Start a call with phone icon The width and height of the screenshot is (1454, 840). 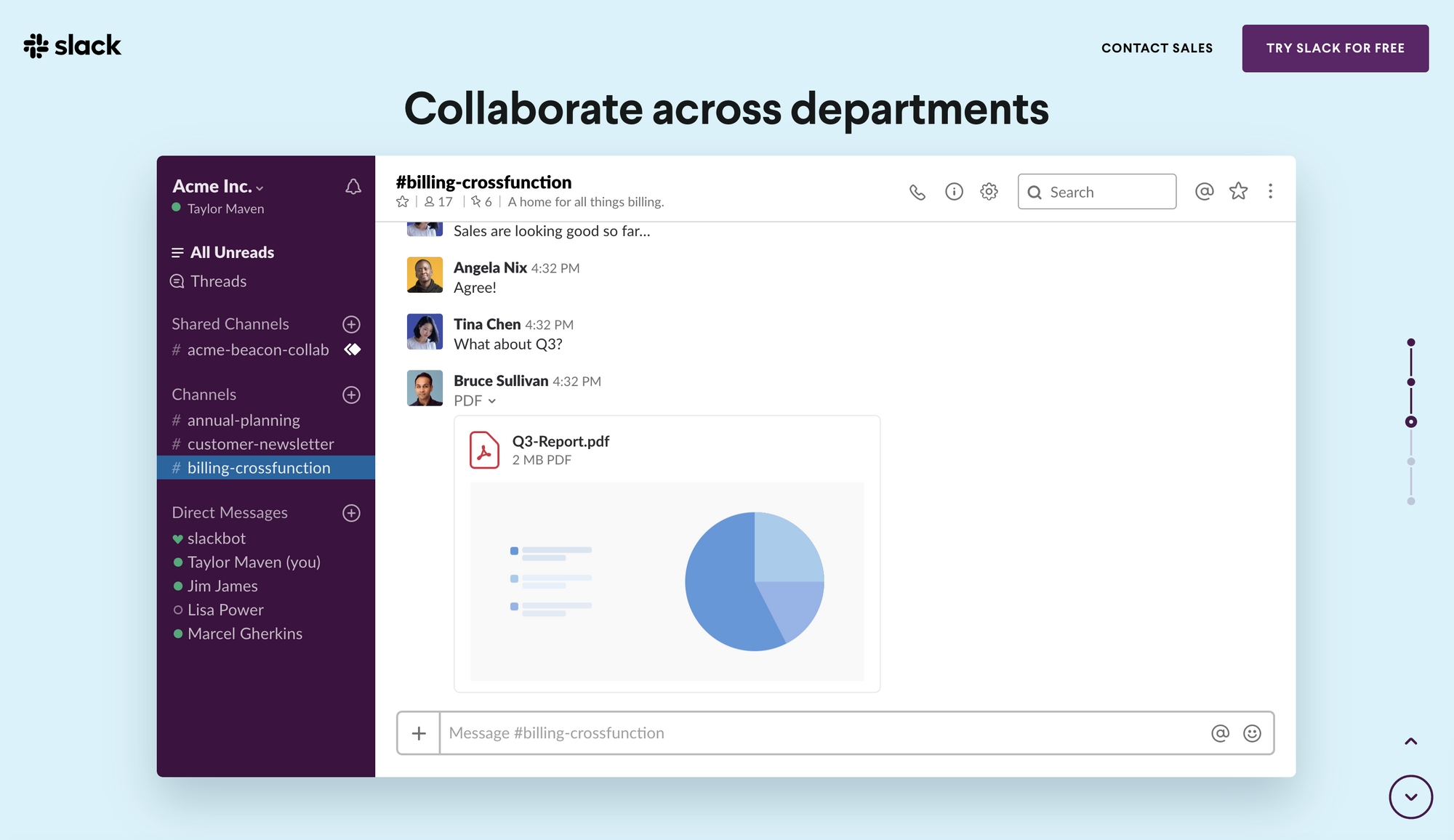tap(917, 192)
